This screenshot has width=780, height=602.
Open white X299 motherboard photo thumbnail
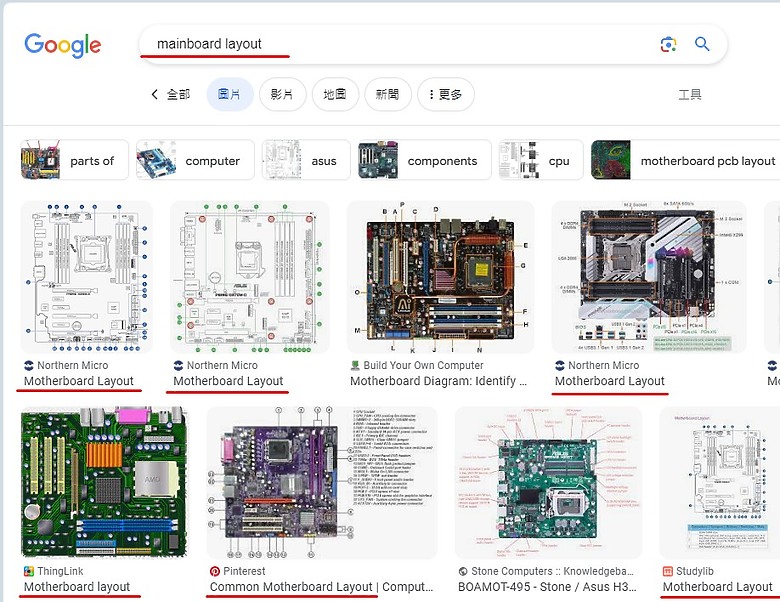(649, 277)
